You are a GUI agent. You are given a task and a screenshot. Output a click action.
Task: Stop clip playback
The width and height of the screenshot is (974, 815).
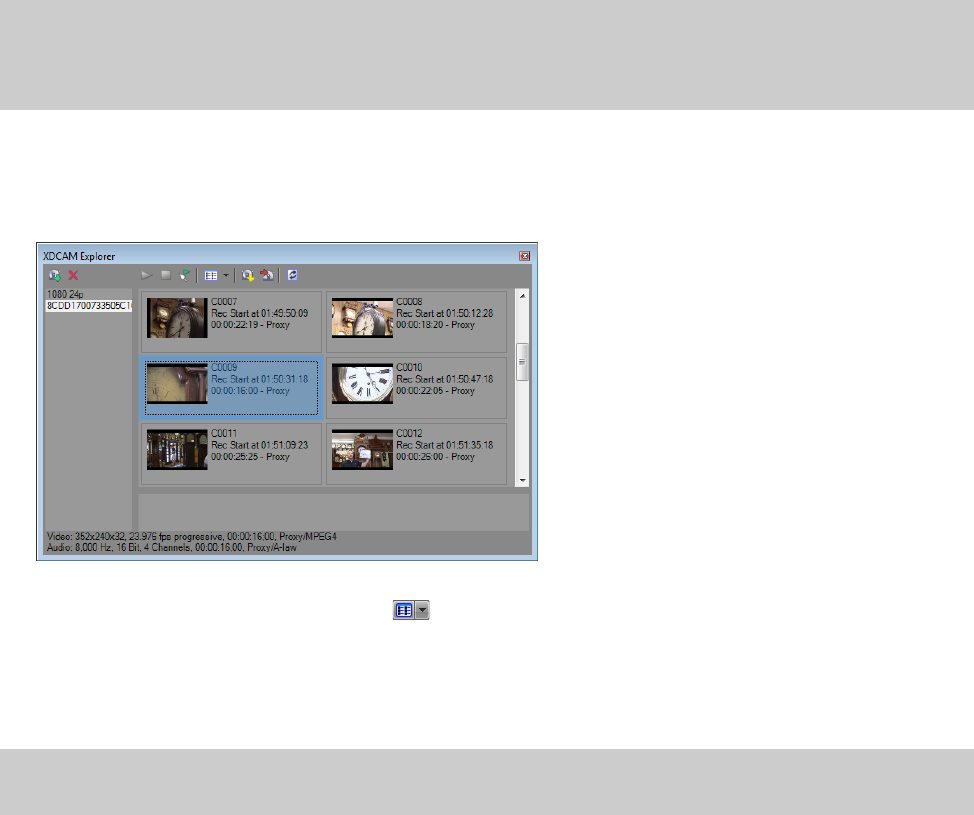tap(166, 275)
